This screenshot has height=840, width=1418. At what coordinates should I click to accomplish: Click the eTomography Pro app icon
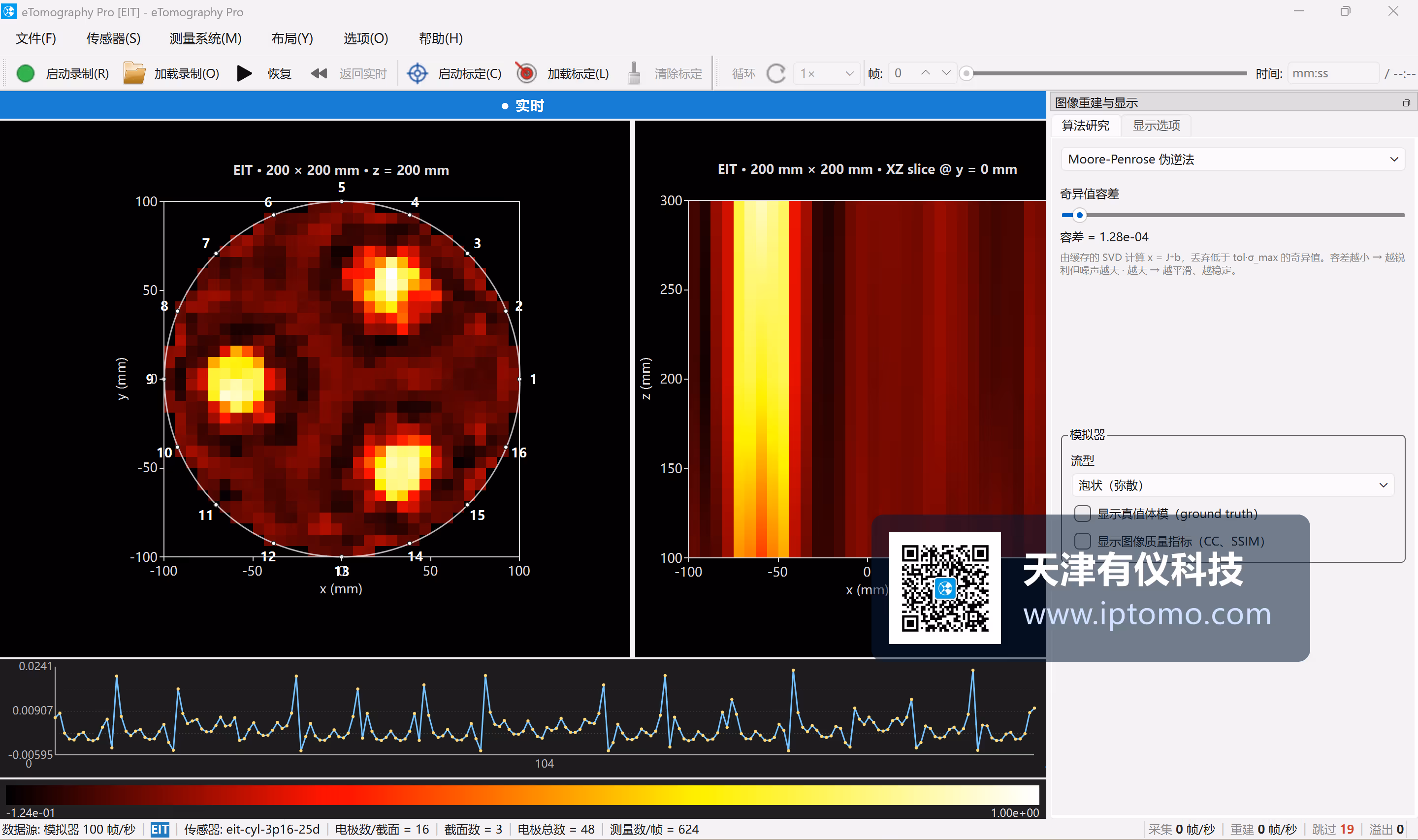[x=9, y=11]
